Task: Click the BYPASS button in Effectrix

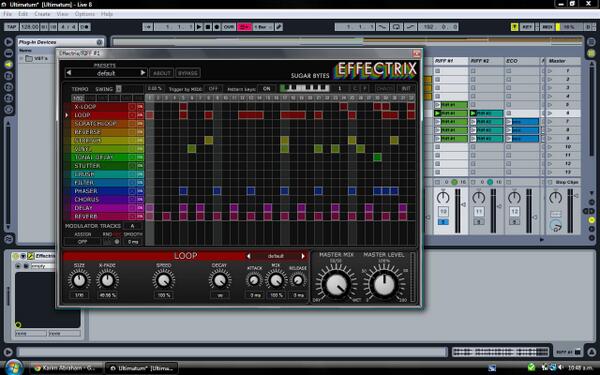Action: (x=188, y=73)
